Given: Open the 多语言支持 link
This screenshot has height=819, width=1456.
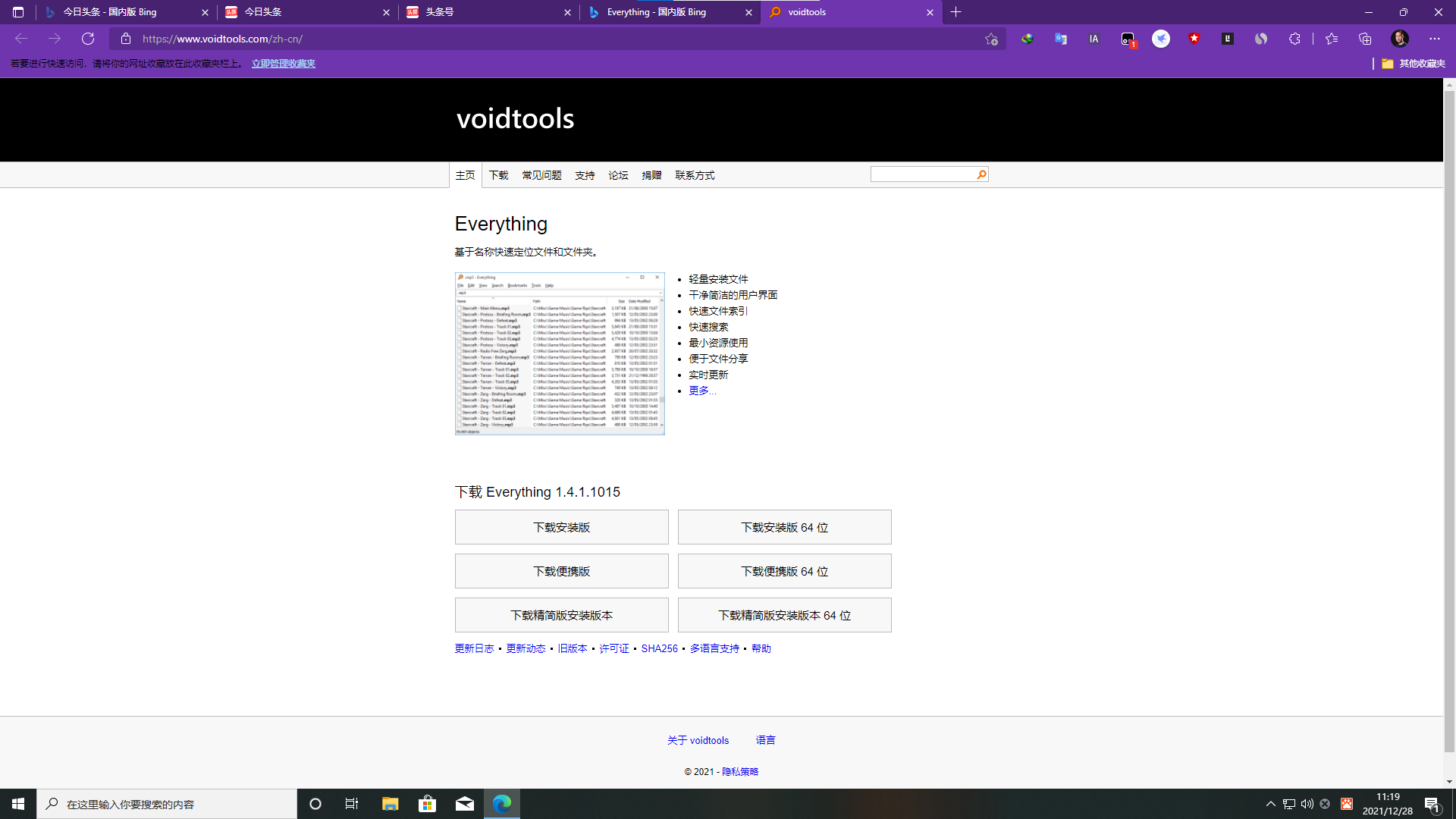Looking at the screenshot, I should pyautogui.click(x=714, y=648).
